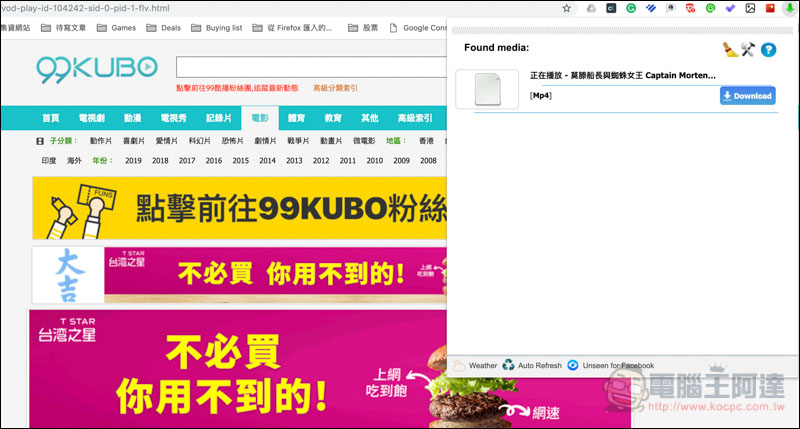Open the Buying list bookmark folder
The height and width of the screenshot is (429, 800).
[x=217, y=28]
